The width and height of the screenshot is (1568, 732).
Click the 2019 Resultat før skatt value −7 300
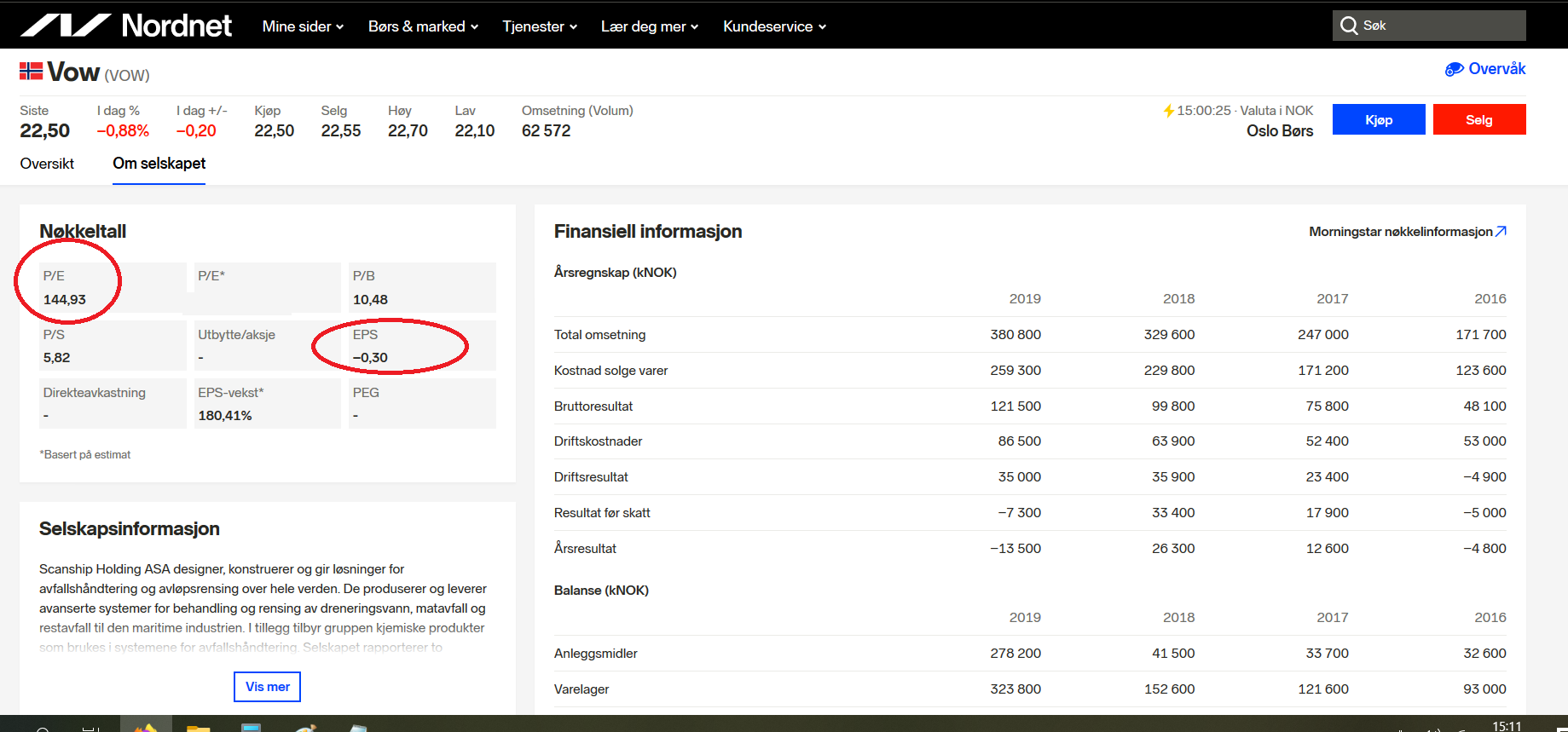pyautogui.click(x=1020, y=513)
